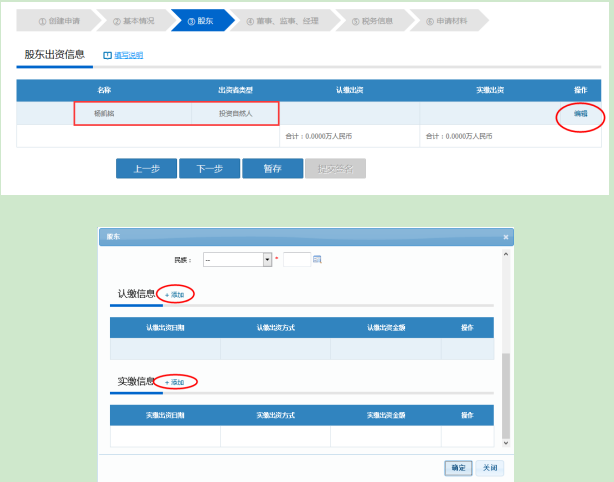Click the 下一步 button
This screenshot has width=614, height=482.
[x=209, y=168]
